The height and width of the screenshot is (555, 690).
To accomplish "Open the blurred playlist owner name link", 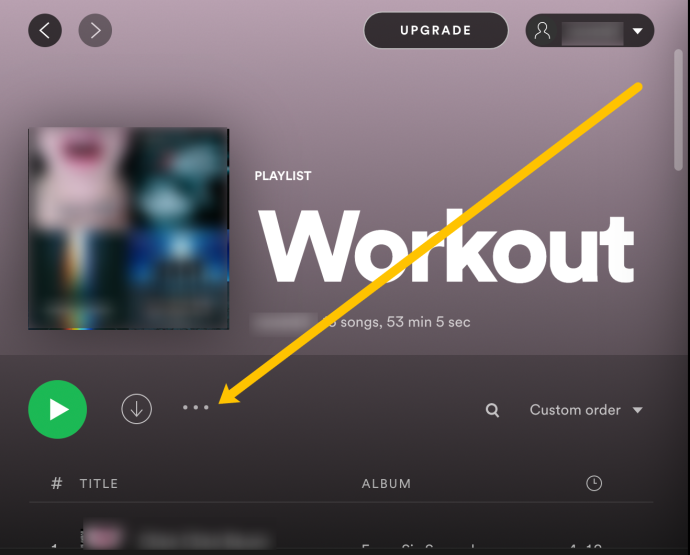I will point(284,322).
